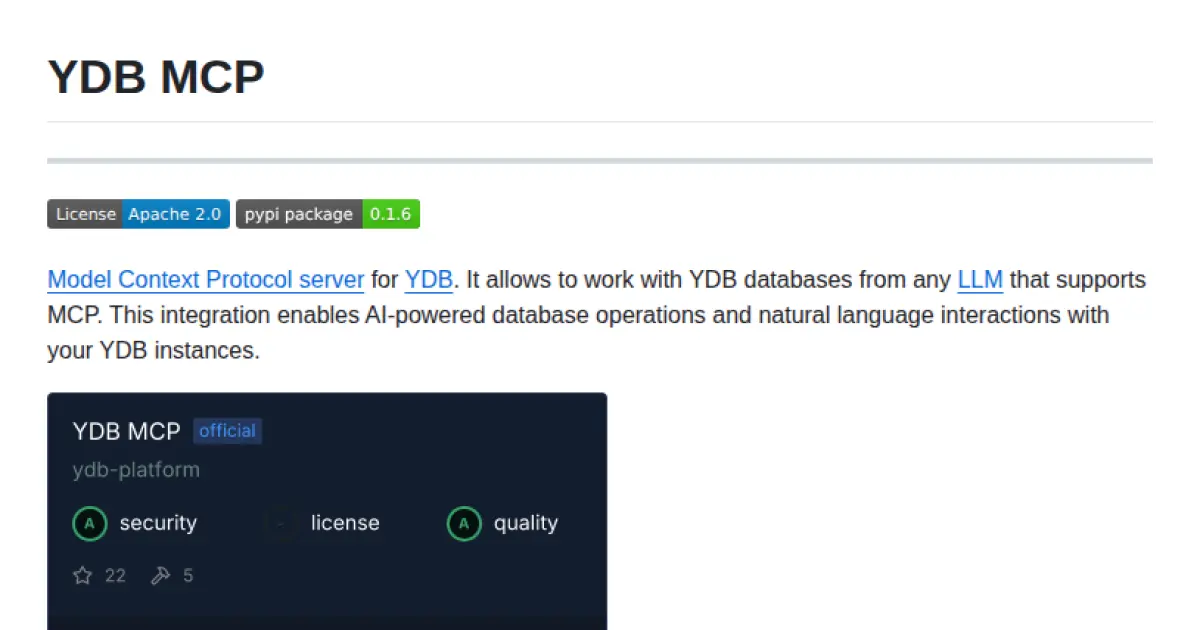This screenshot has height=630, width=1200.
Task: Click the license grade icon in card
Action: click(x=281, y=523)
